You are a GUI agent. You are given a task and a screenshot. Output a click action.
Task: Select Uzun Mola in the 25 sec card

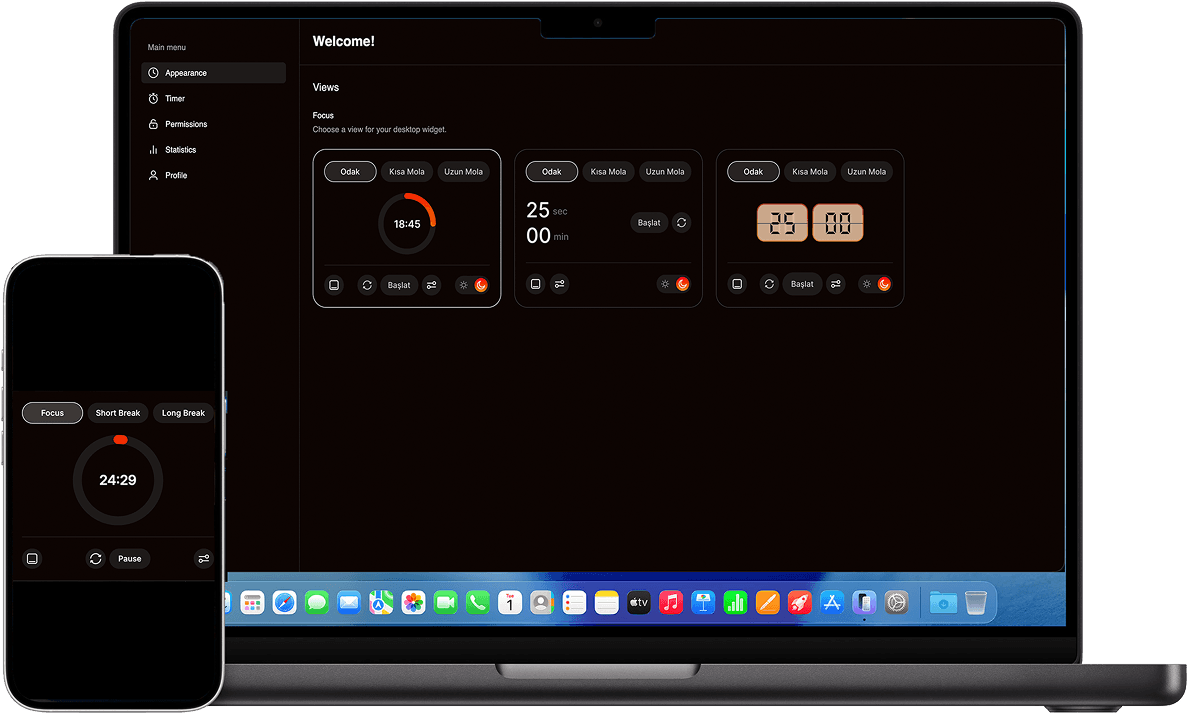[x=664, y=172]
